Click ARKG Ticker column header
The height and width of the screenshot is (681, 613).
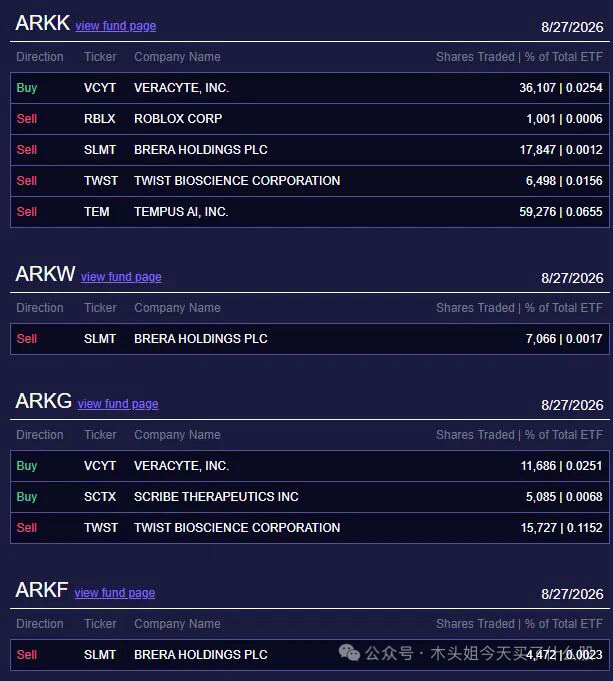[x=100, y=435]
